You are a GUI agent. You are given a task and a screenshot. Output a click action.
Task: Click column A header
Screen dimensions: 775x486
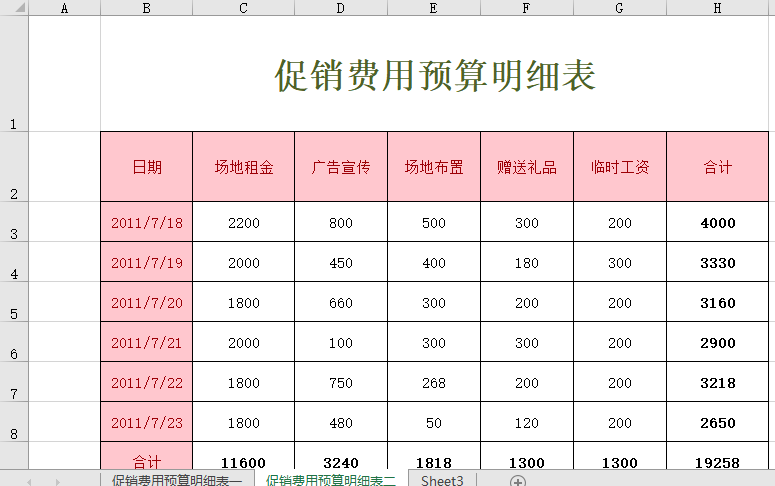[x=65, y=8]
